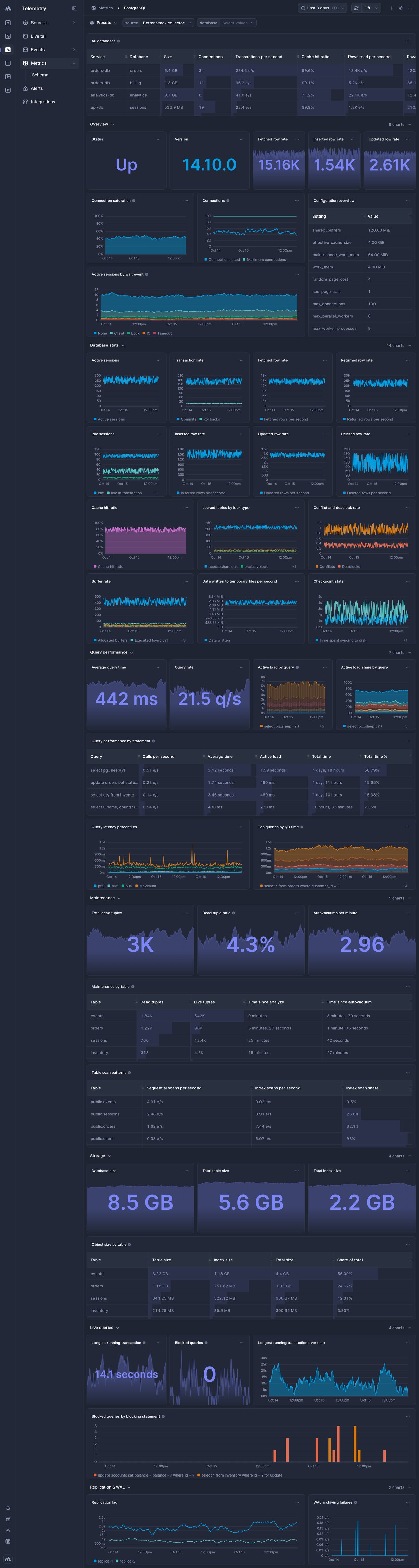The height and width of the screenshot is (1568, 419).
Task: Open three-dots menu of All databases panel
Action: tap(407, 41)
